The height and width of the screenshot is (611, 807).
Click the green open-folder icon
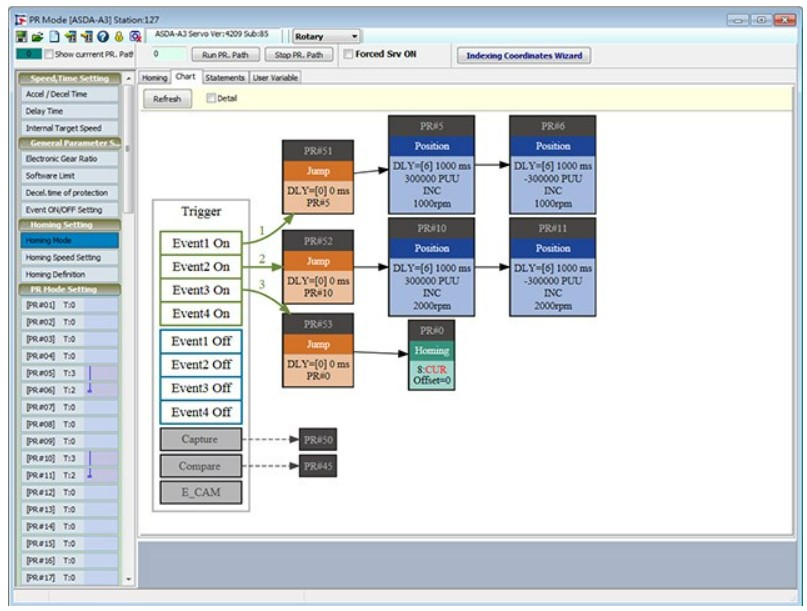38,37
